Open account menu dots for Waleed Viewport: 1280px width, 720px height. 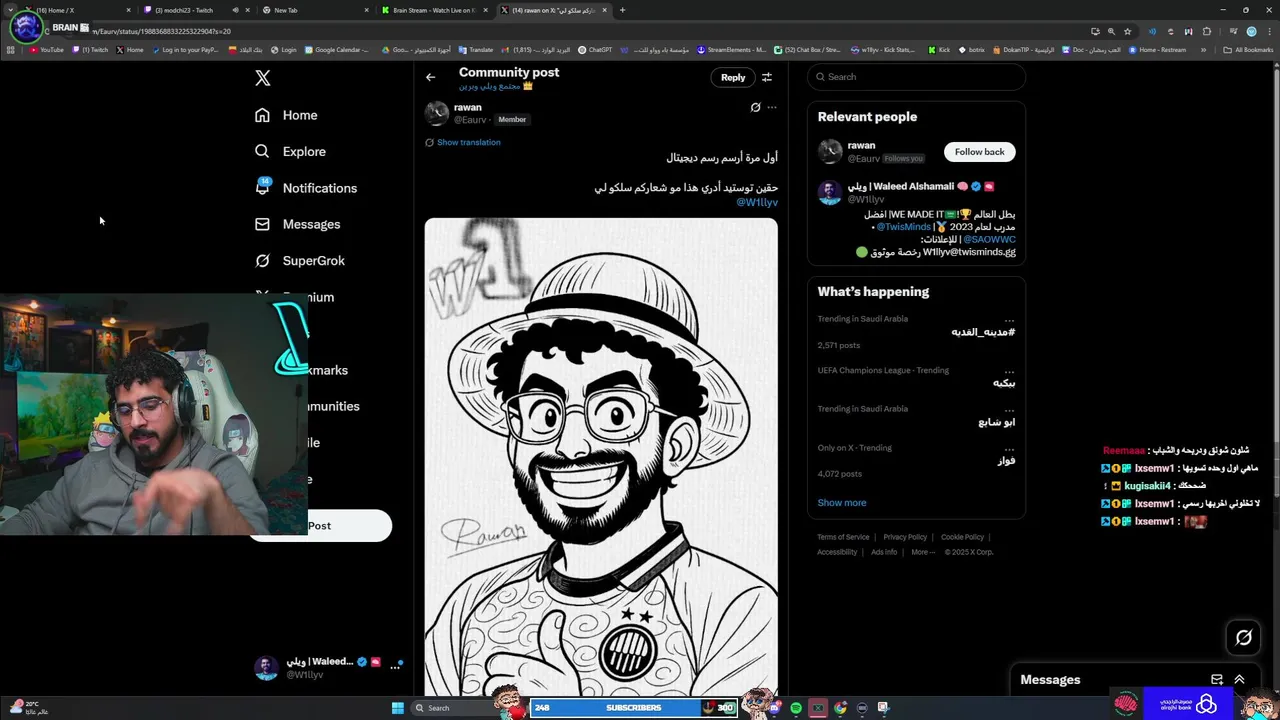point(395,667)
